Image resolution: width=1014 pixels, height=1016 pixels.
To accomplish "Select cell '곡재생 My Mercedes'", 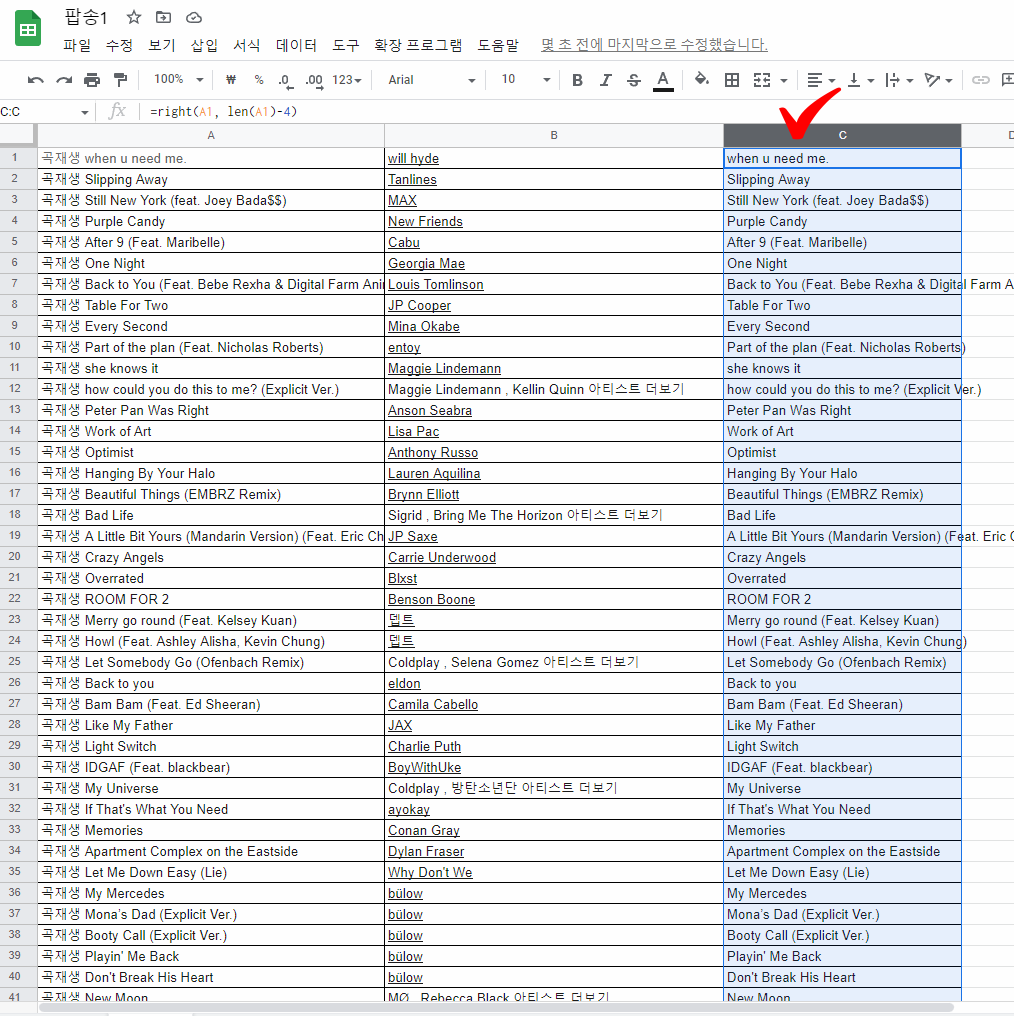I will (211, 894).
